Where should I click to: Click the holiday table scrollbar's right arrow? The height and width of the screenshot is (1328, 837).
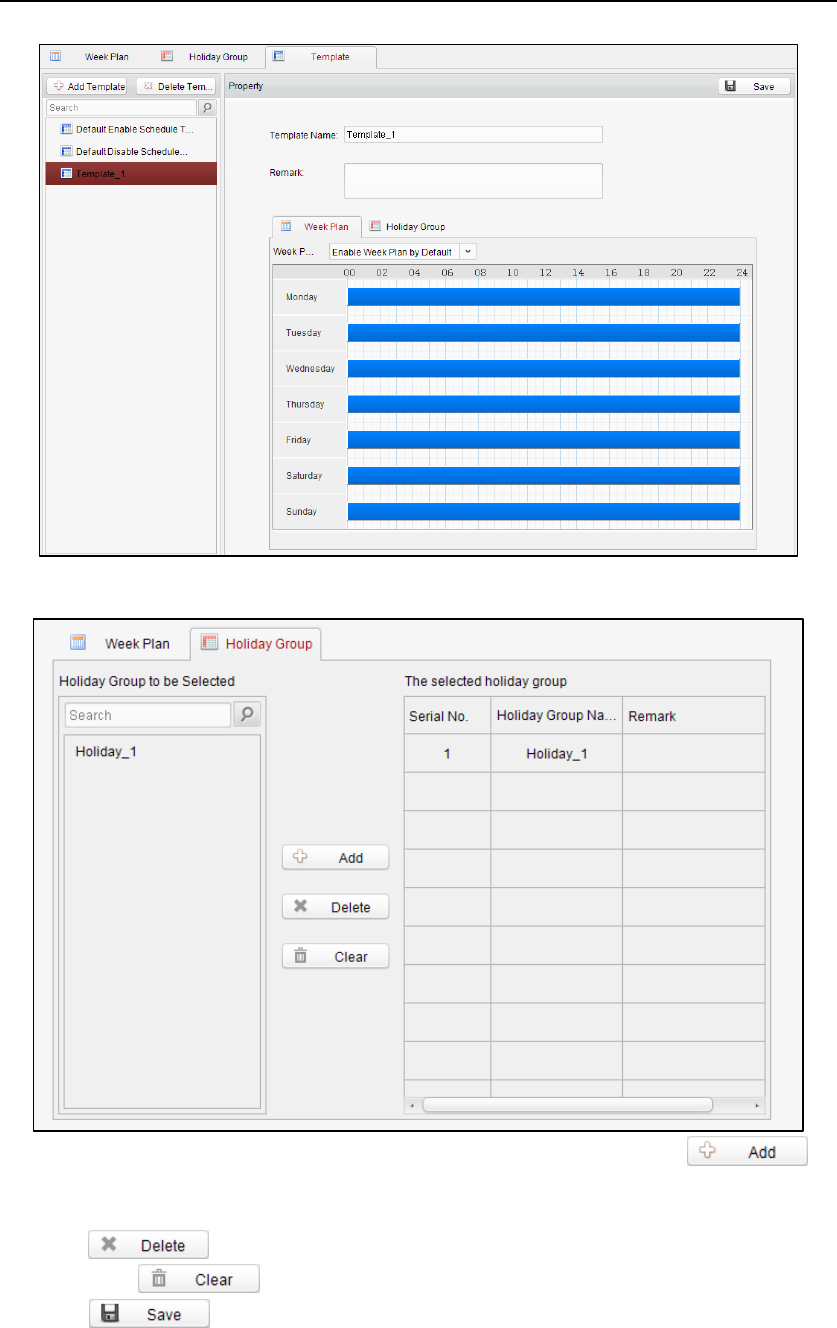click(x=757, y=1105)
